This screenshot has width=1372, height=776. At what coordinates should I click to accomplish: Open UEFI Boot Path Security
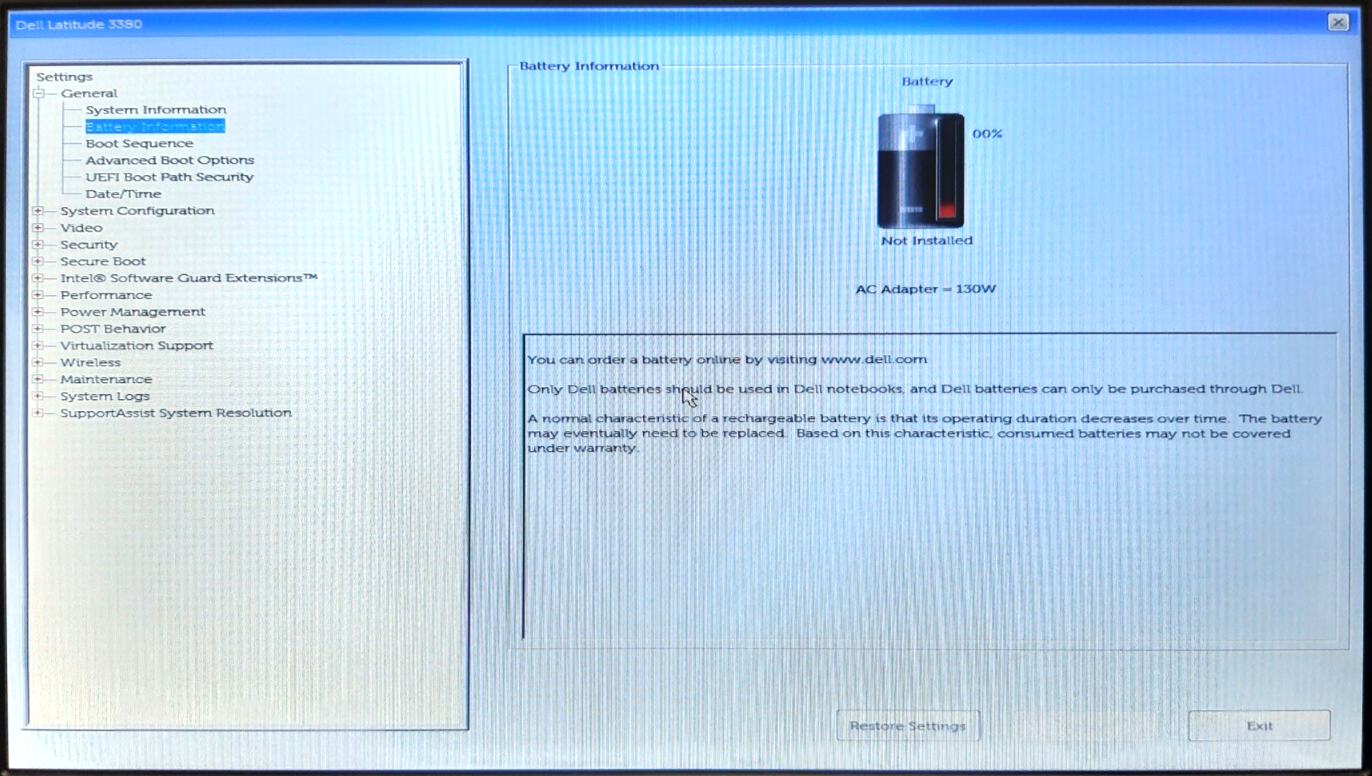point(170,177)
